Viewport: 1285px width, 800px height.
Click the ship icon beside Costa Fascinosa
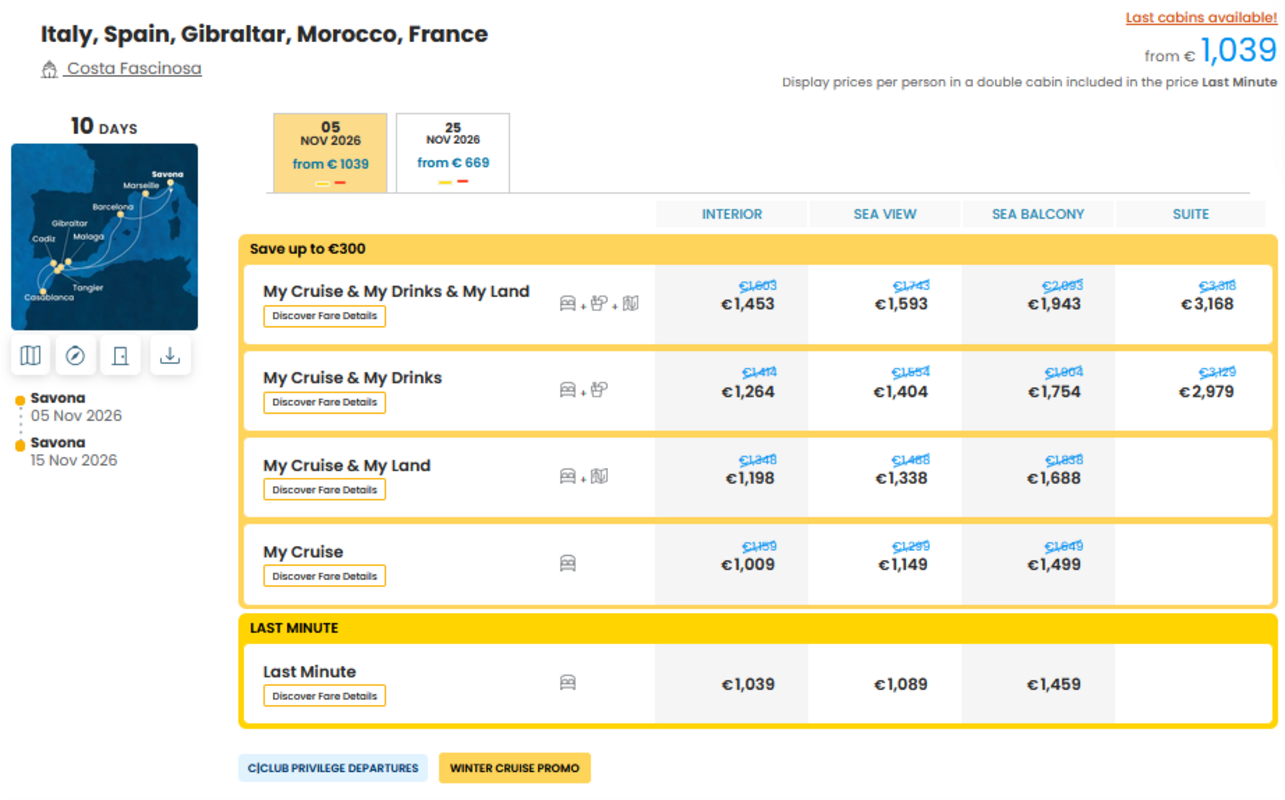[x=49, y=69]
